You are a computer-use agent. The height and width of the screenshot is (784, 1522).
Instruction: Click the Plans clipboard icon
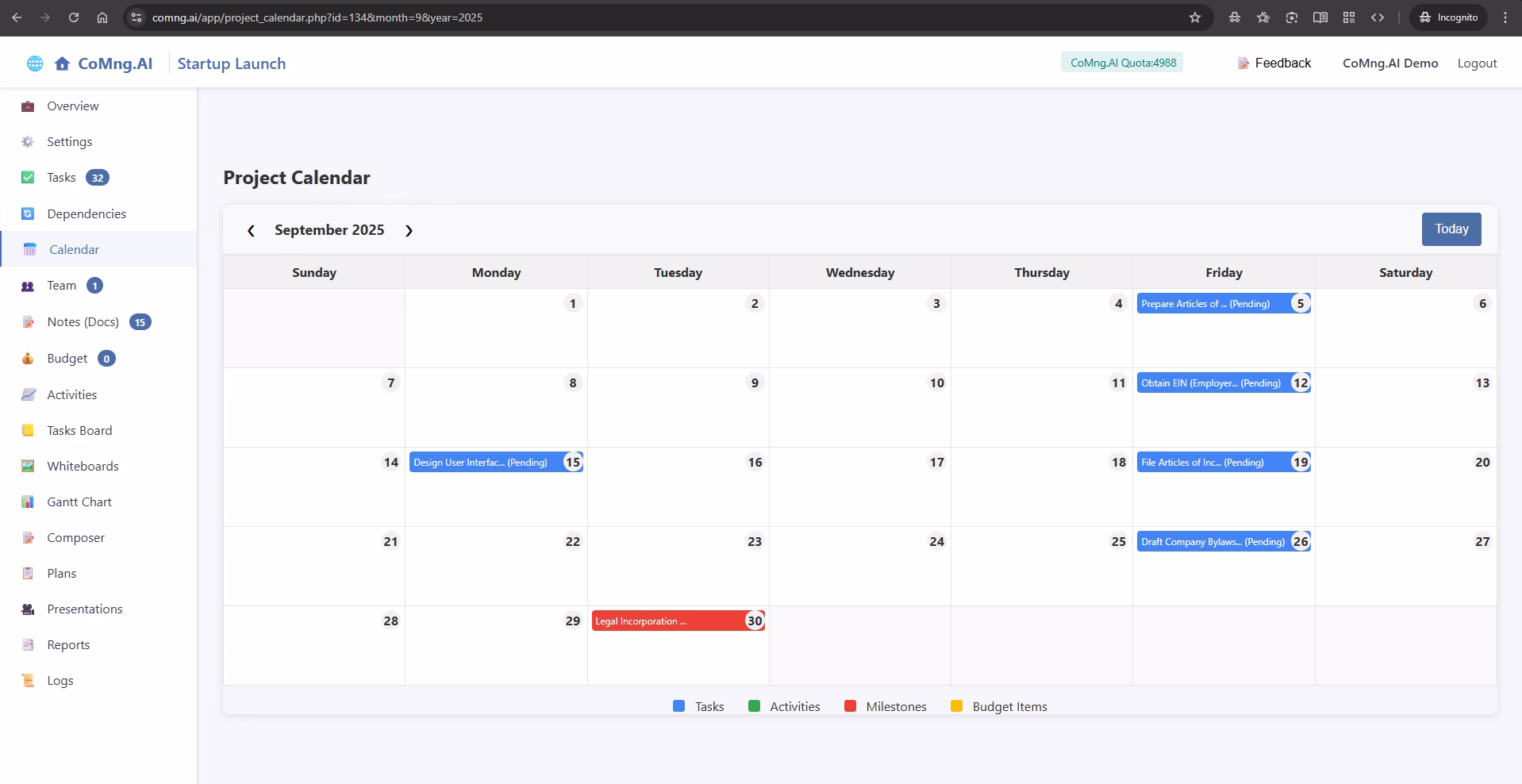[x=28, y=573]
